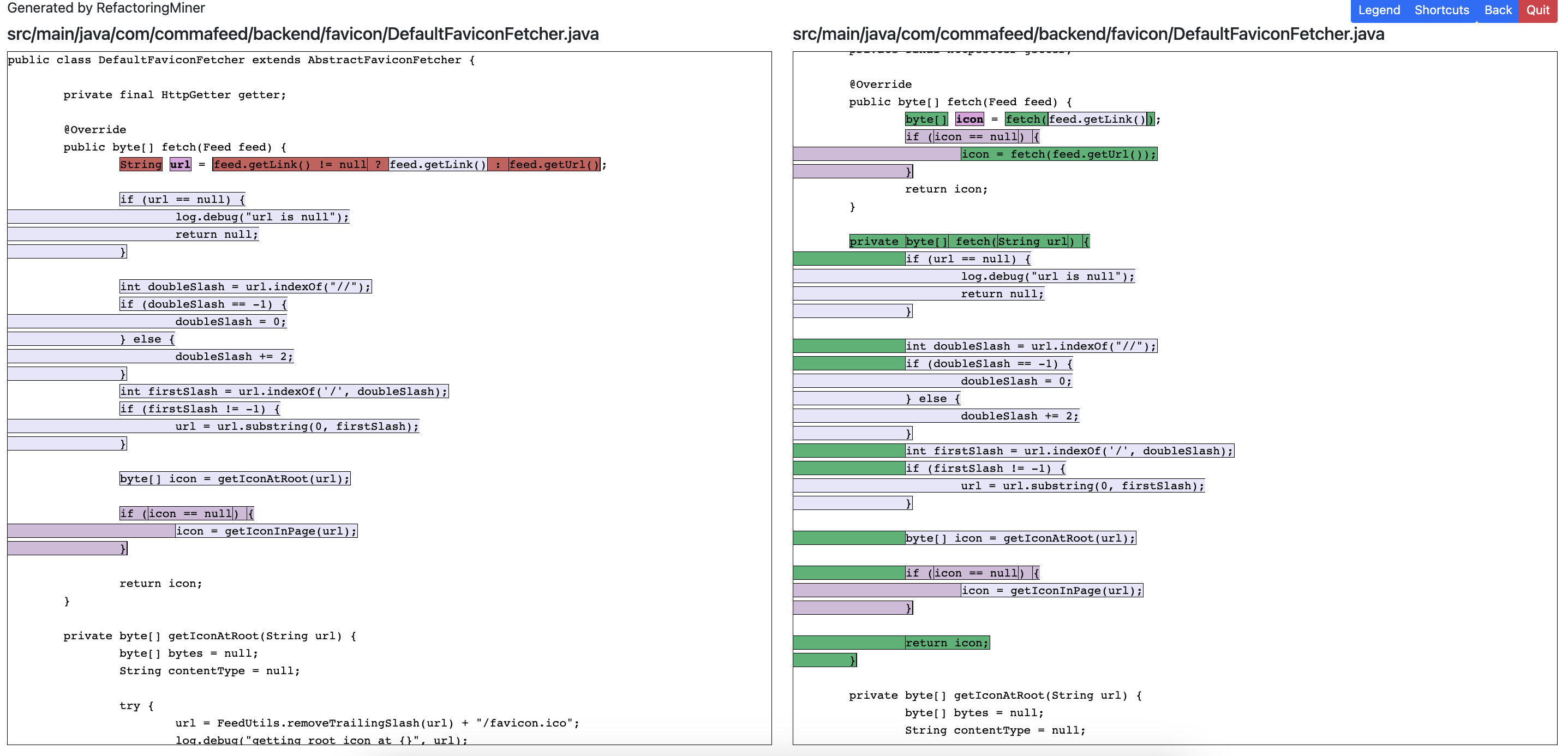Select the removed 'feed.getLink() != null' condition
Image resolution: width=1568 pixels, height=756 pixels.
coord(289,164)
